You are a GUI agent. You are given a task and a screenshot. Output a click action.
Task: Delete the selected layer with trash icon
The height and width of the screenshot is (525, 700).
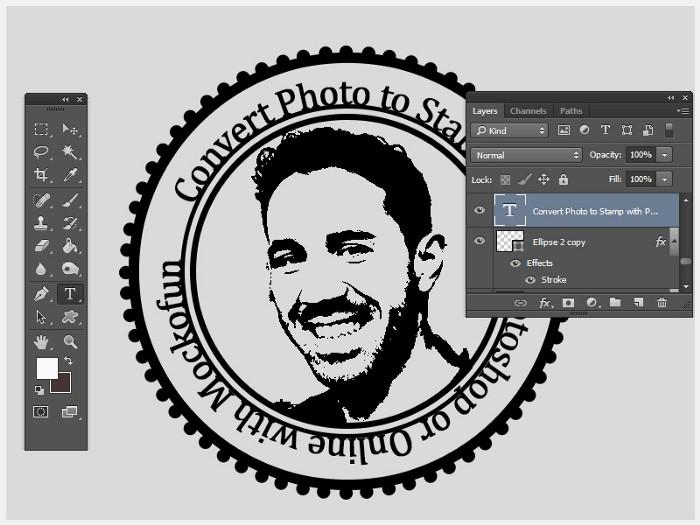tap(662, 303)
